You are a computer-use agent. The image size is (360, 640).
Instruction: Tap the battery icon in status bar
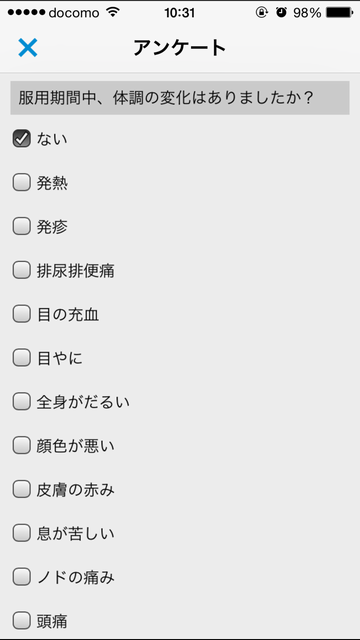340,13
